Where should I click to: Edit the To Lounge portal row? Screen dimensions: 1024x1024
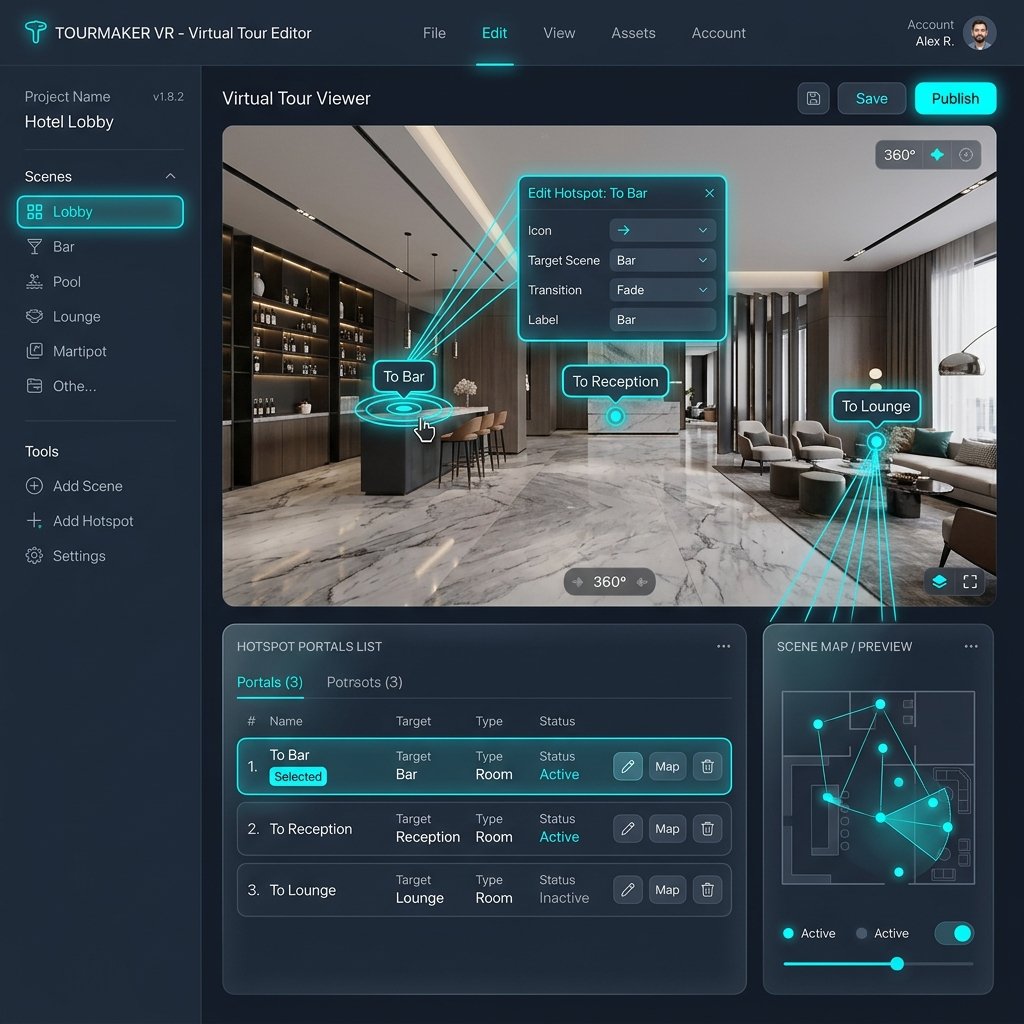coord(628,889)
